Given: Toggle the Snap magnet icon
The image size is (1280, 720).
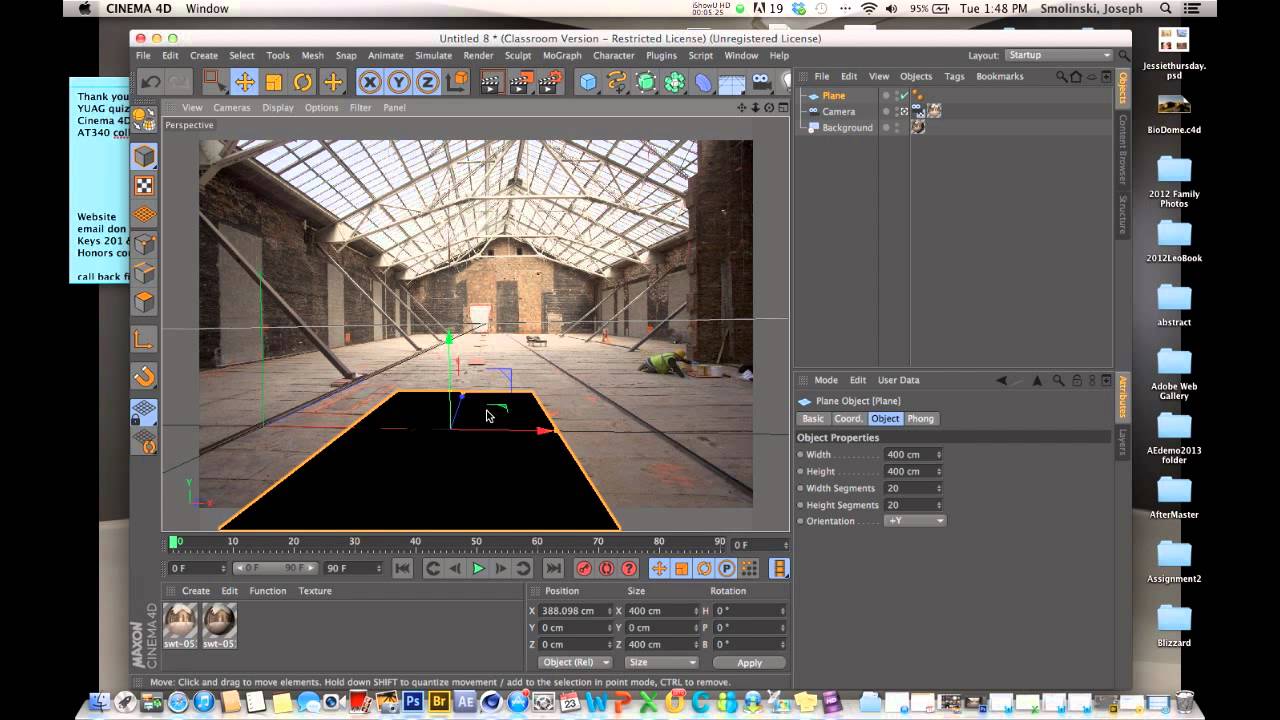Looking at the screenshot, I should click(x=145, y=377).
